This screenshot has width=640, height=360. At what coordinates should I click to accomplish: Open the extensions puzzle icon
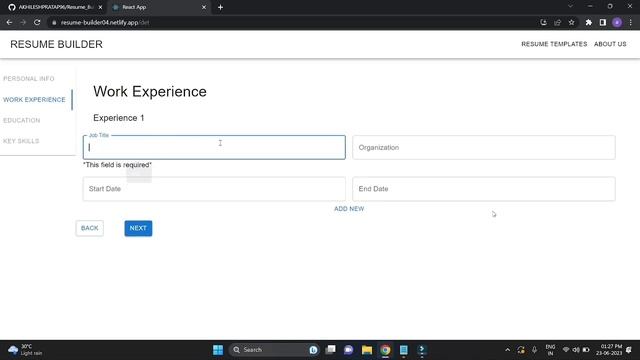click(589, 22)
